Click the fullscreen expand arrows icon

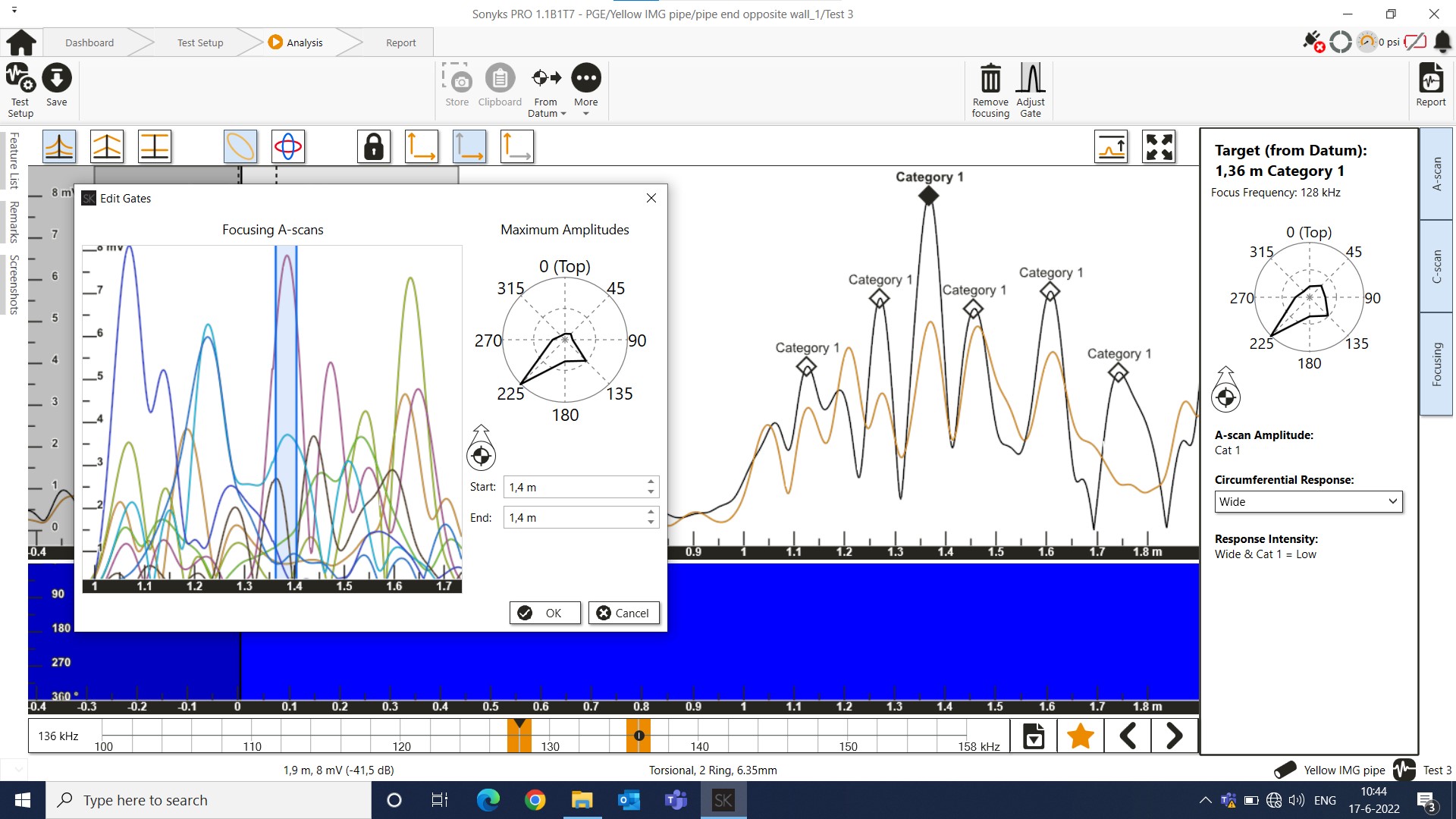(1159, 146)
